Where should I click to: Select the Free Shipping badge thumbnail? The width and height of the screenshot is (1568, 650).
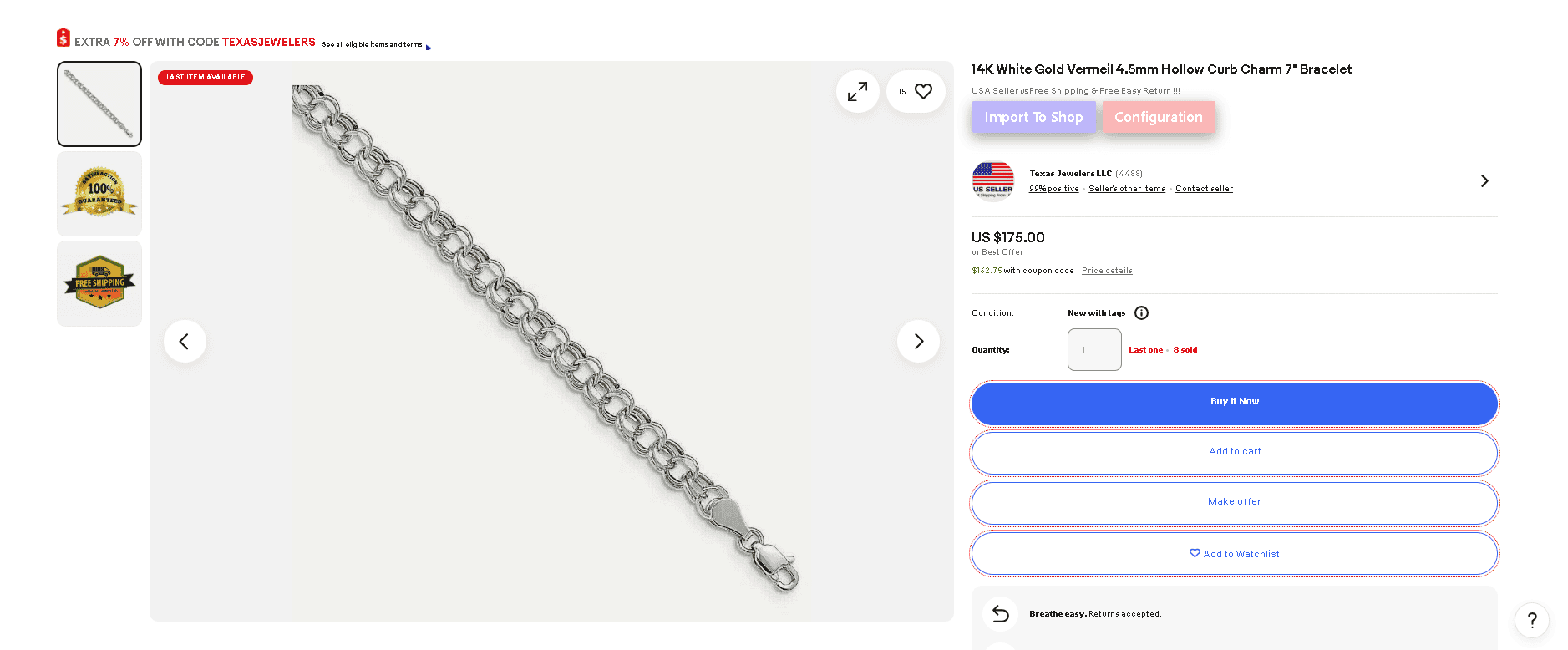99,282
